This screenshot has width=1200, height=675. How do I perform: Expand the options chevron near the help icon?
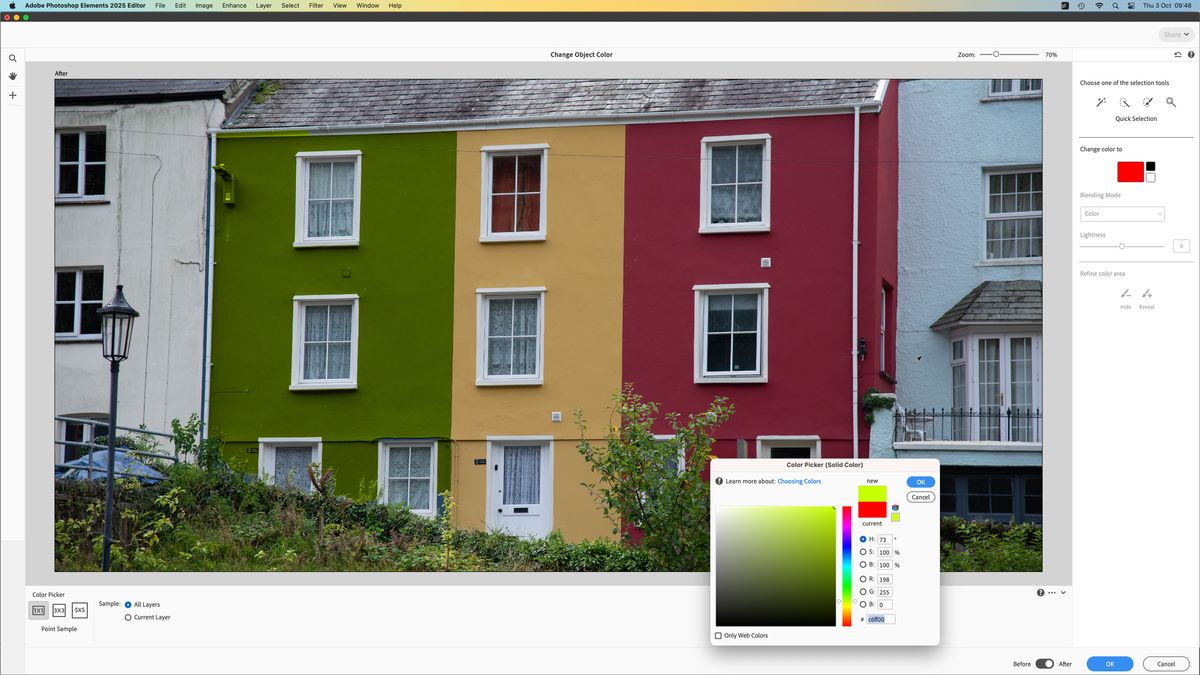1063,592
